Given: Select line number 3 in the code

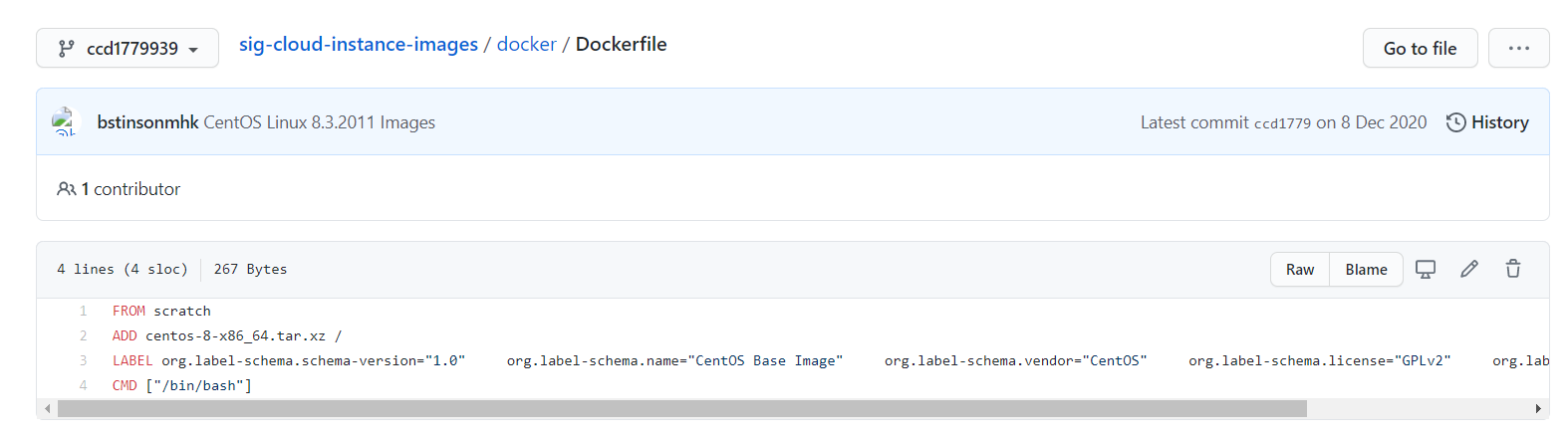Looking at the screenshot, I should [83, 360].
